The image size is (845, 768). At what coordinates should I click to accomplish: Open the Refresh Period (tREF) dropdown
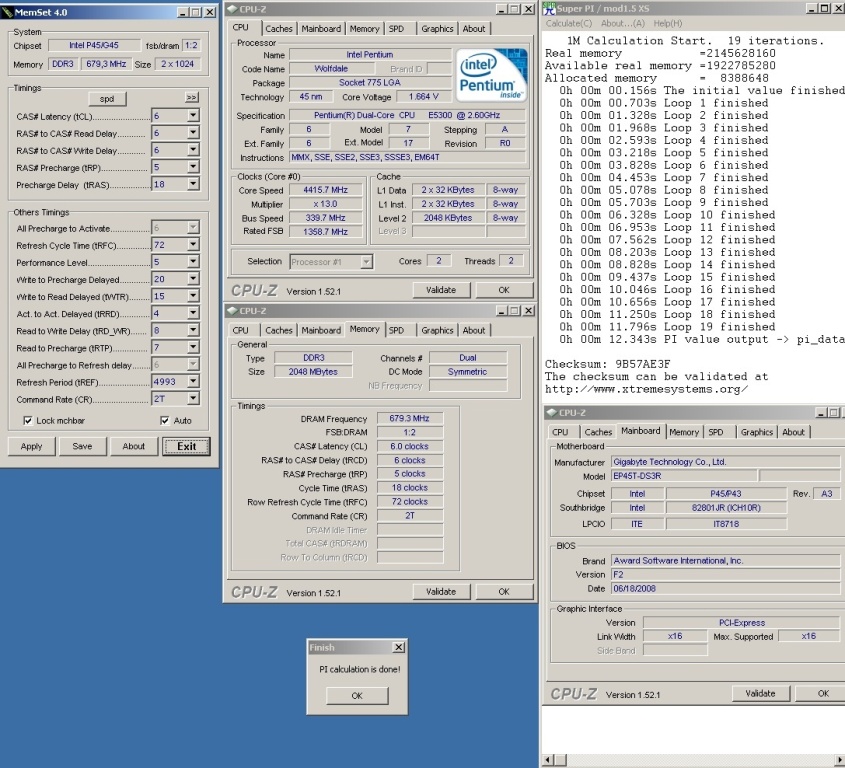tap(193, 382)
